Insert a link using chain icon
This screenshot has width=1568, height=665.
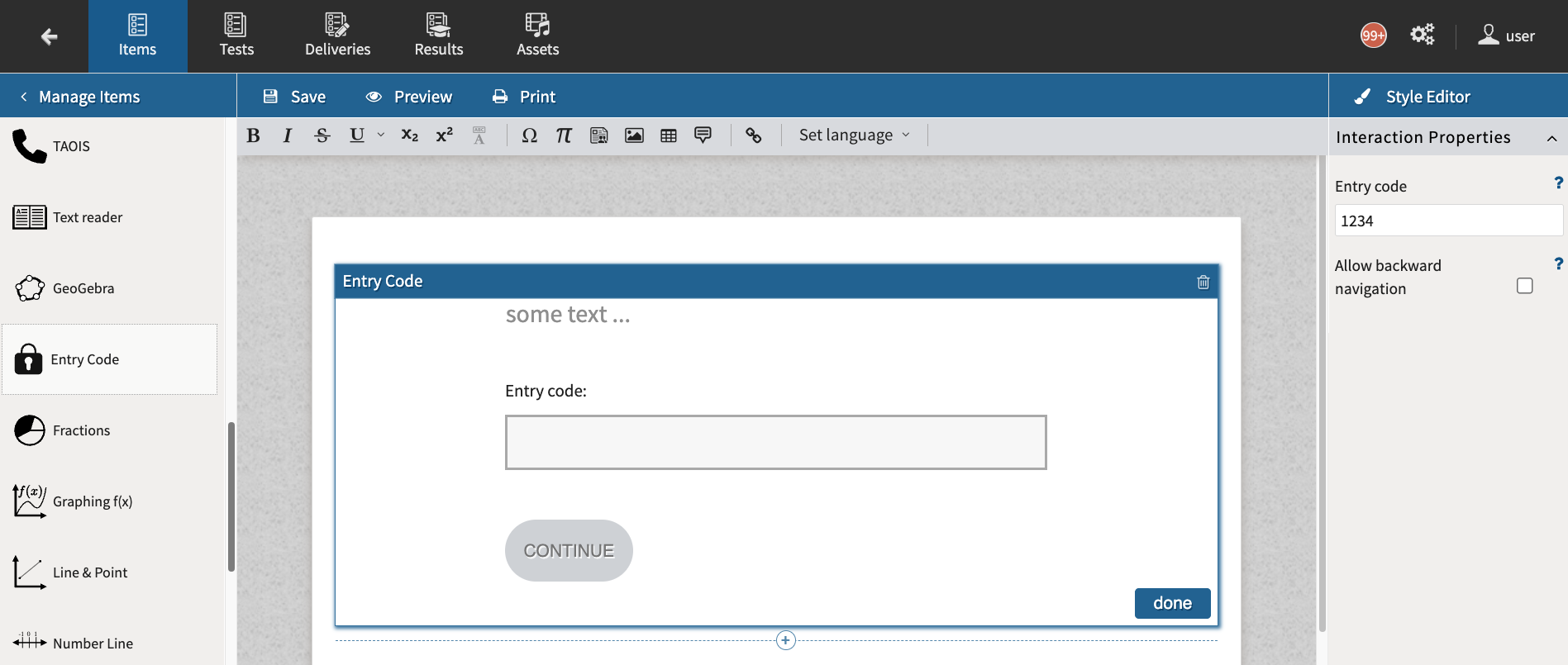coord(753,135)
